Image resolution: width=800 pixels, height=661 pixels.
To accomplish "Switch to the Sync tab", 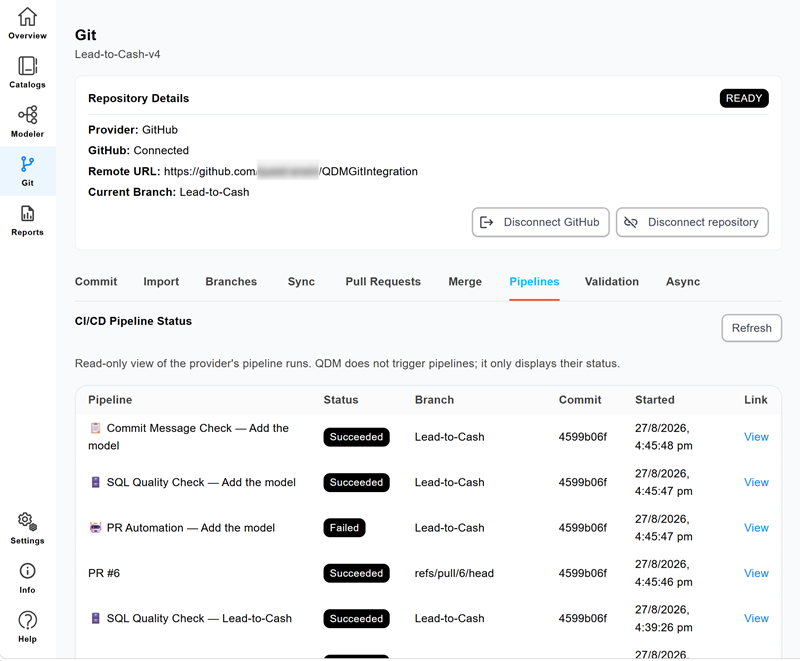I will (301, 282).
